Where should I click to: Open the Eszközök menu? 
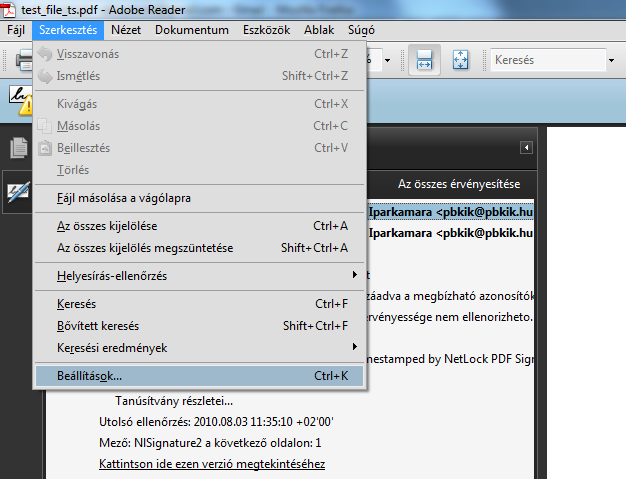(266, 30)
